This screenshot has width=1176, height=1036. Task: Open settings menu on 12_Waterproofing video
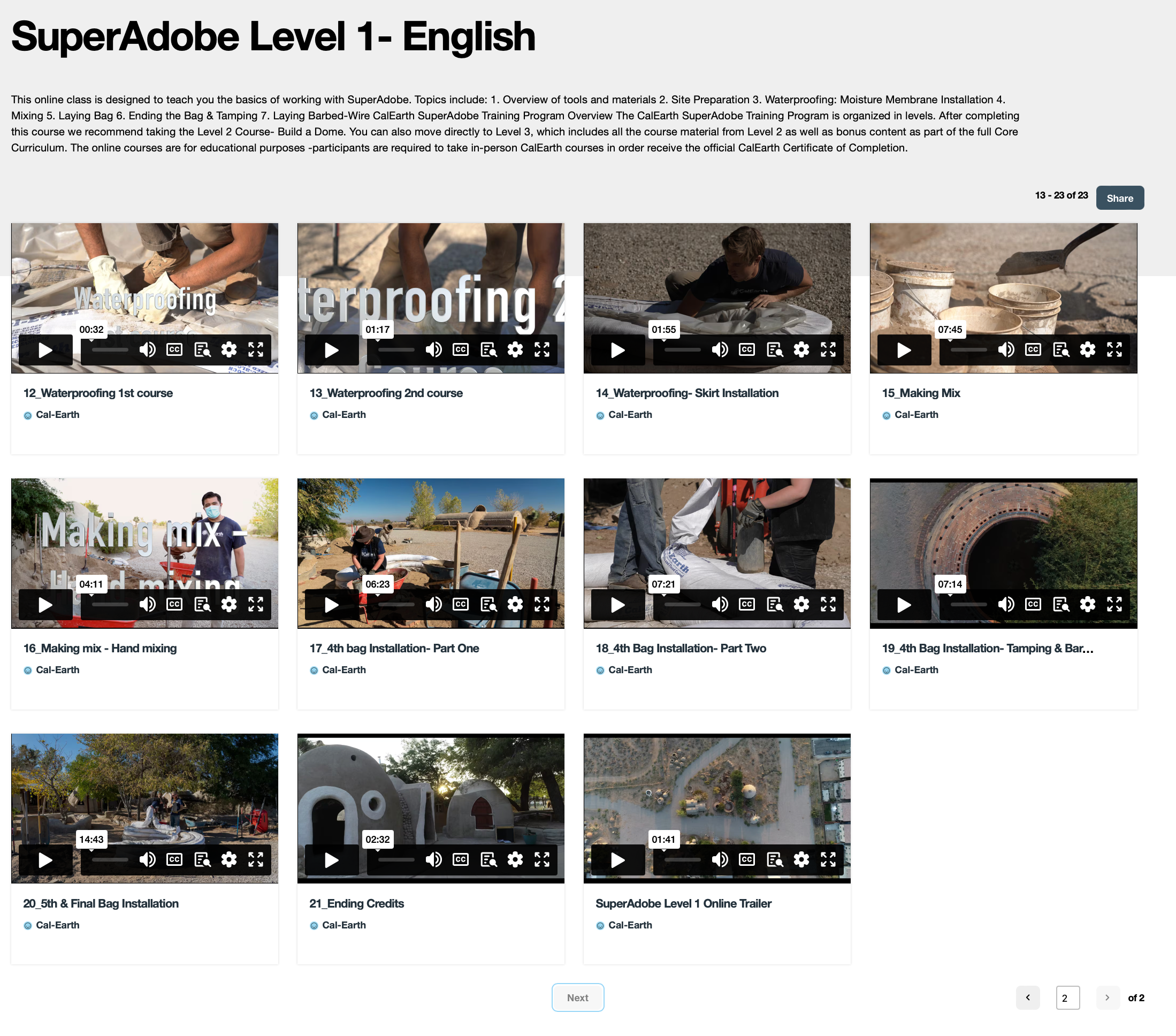click(229, 349)
